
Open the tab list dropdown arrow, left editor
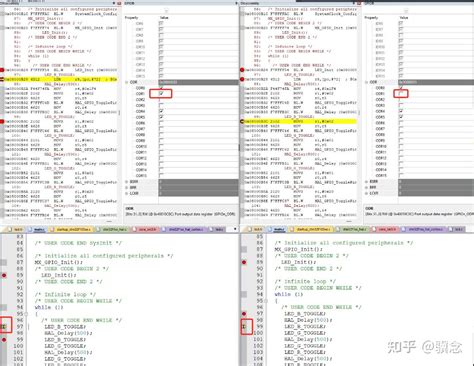point(235,229)
